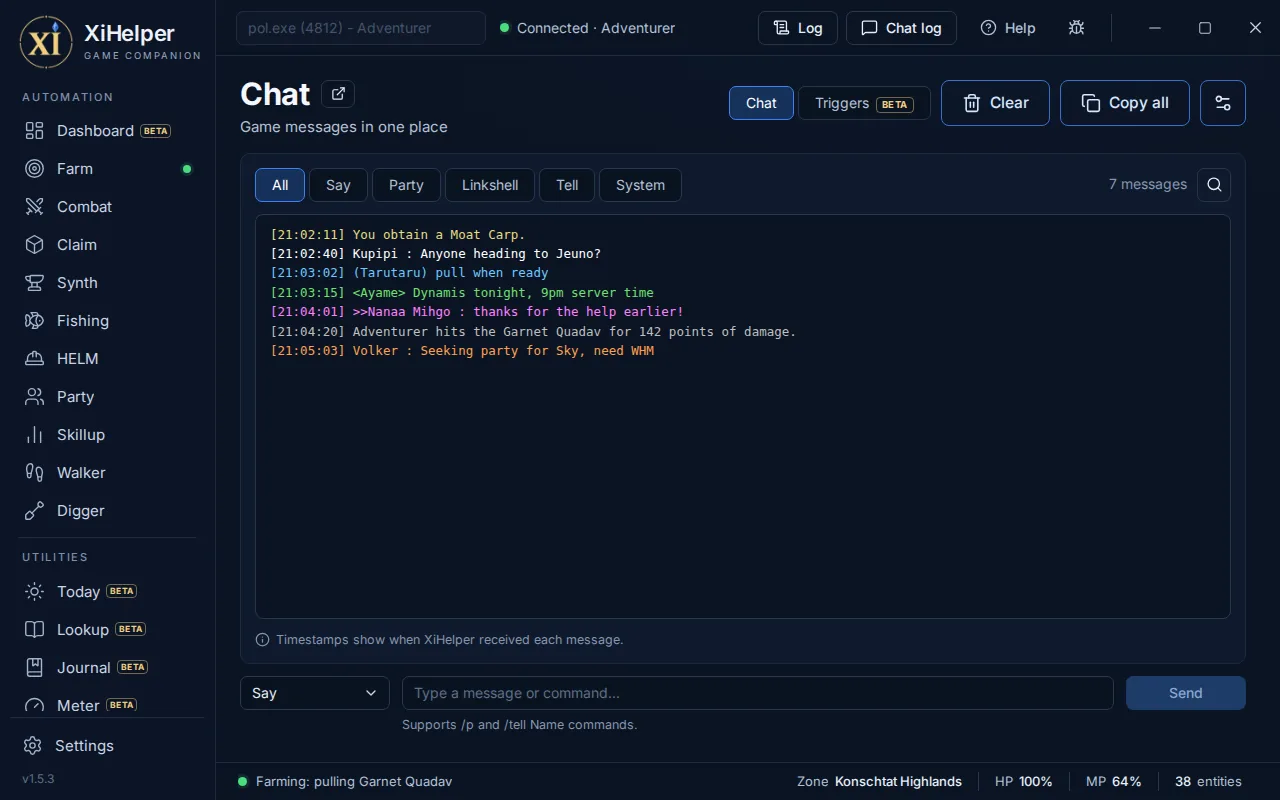This screenshot has width=1280, height=800.
Task: Open the Log button in header
Action: click(798, 28)
